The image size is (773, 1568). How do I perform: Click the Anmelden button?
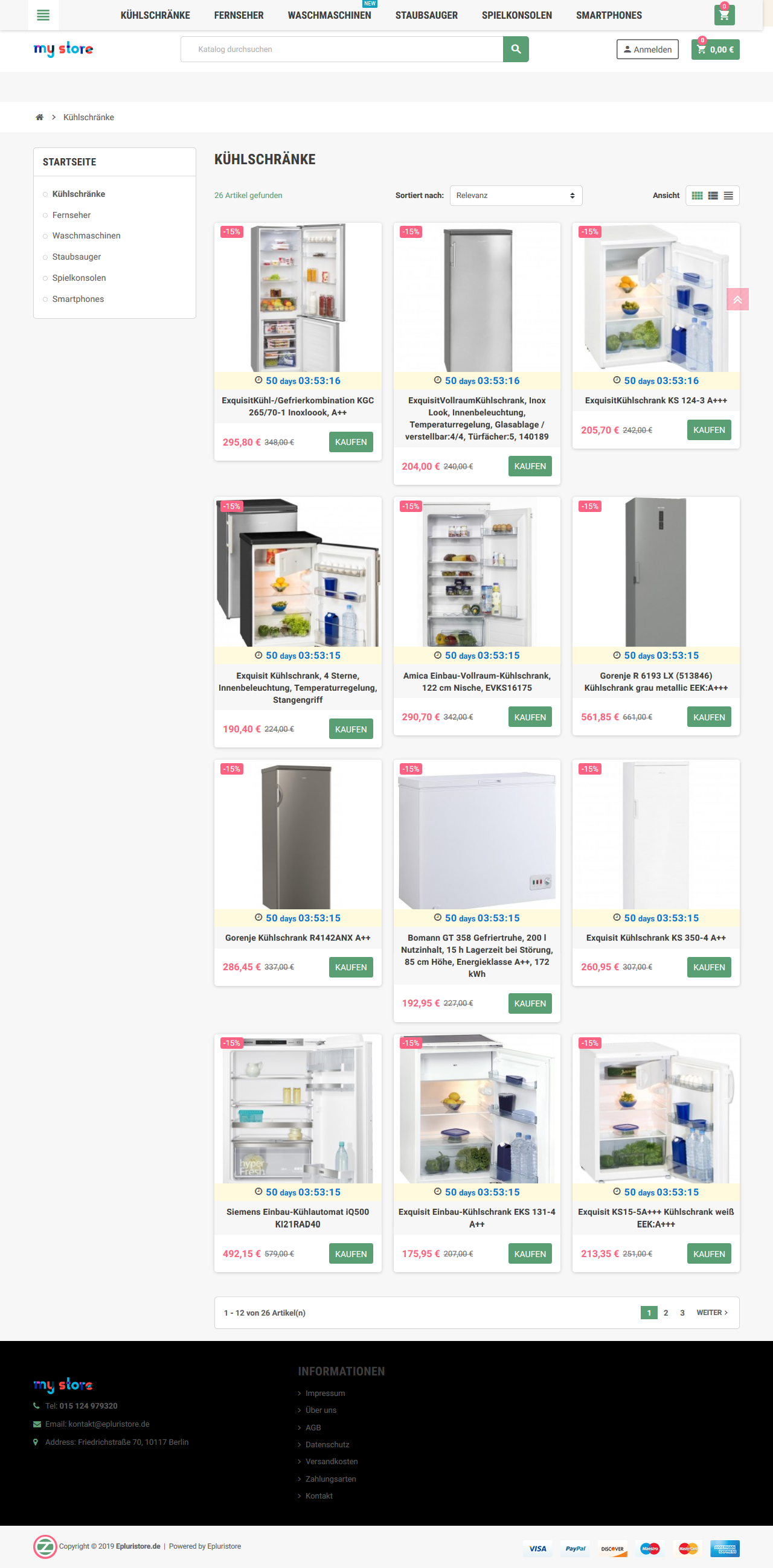click(x=647, y=50)
